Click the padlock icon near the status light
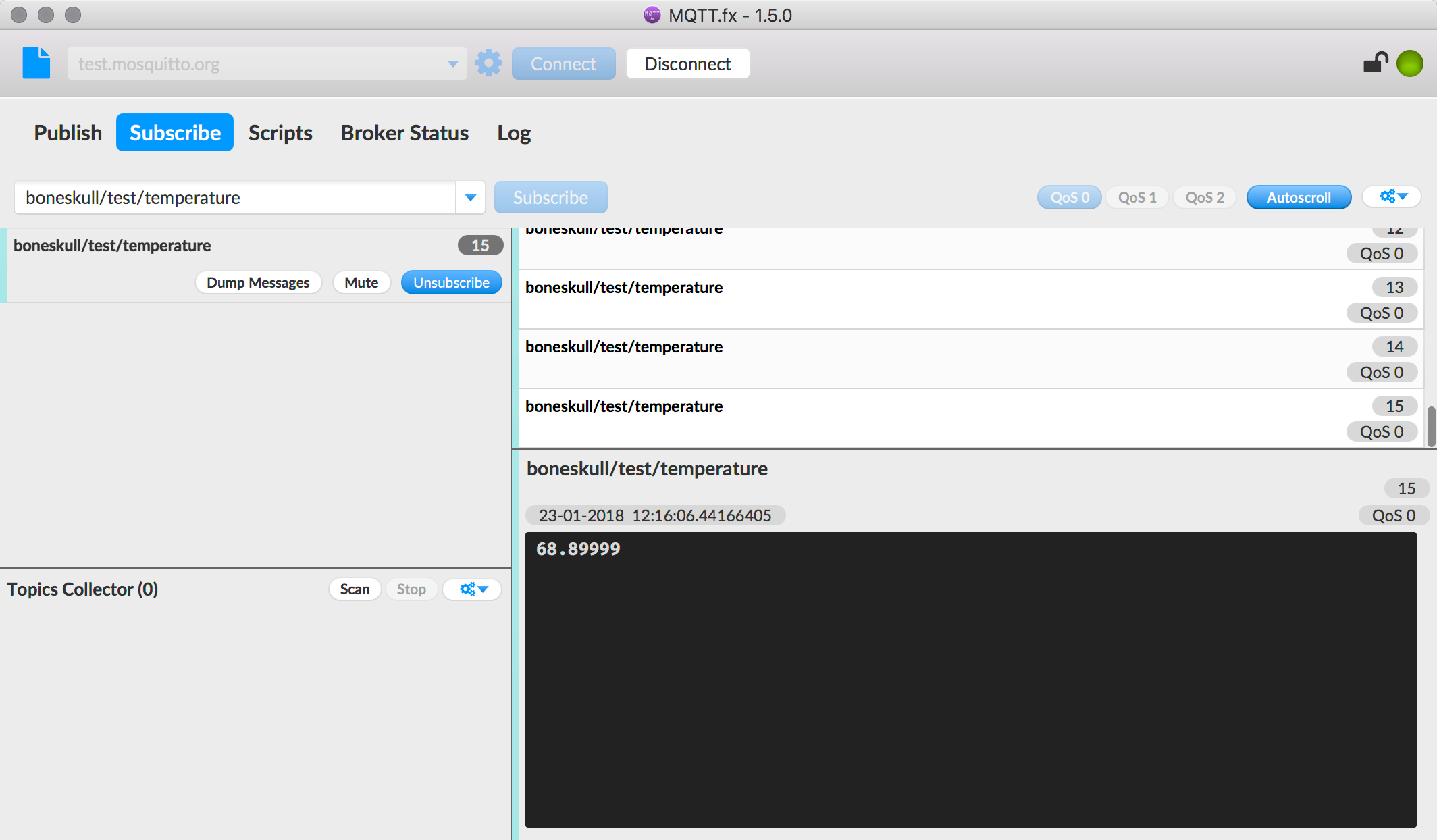Viewport: 1437px width, 840px height. coord(1375,61)
